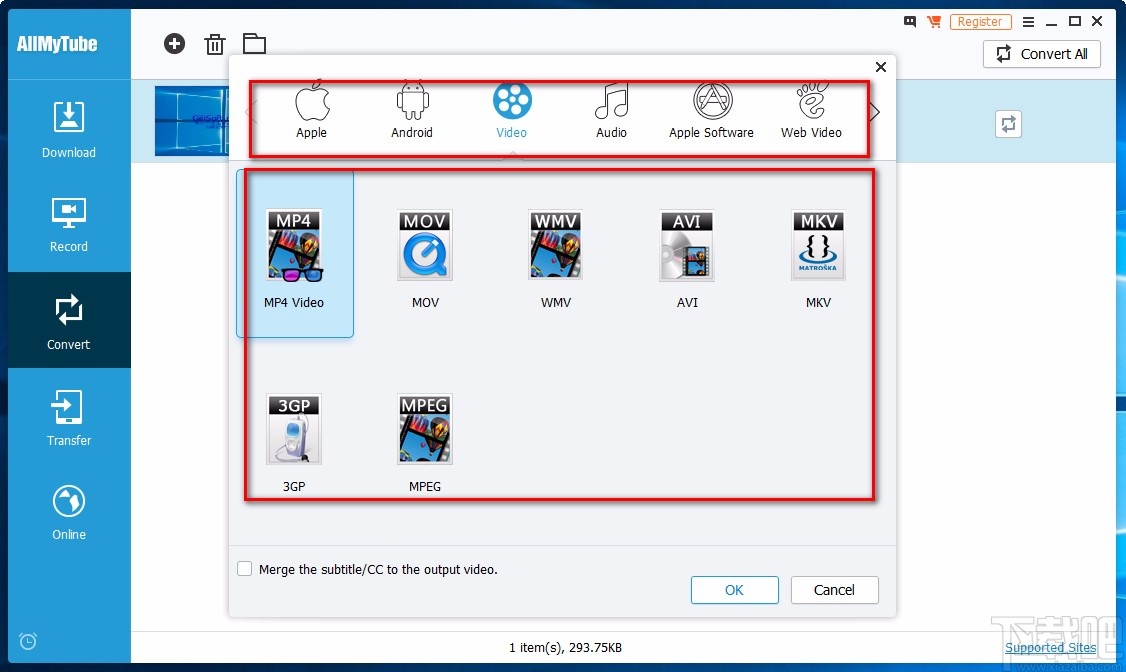This screenshot has width=1126, height=672.
Task: Click the alarm clock scheduler icon
Action: coord(28,640)
